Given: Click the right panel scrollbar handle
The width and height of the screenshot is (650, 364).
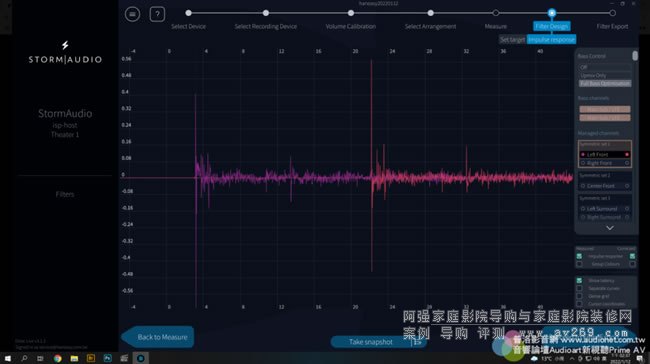Looking at the screenshot, I should [635, 56].
